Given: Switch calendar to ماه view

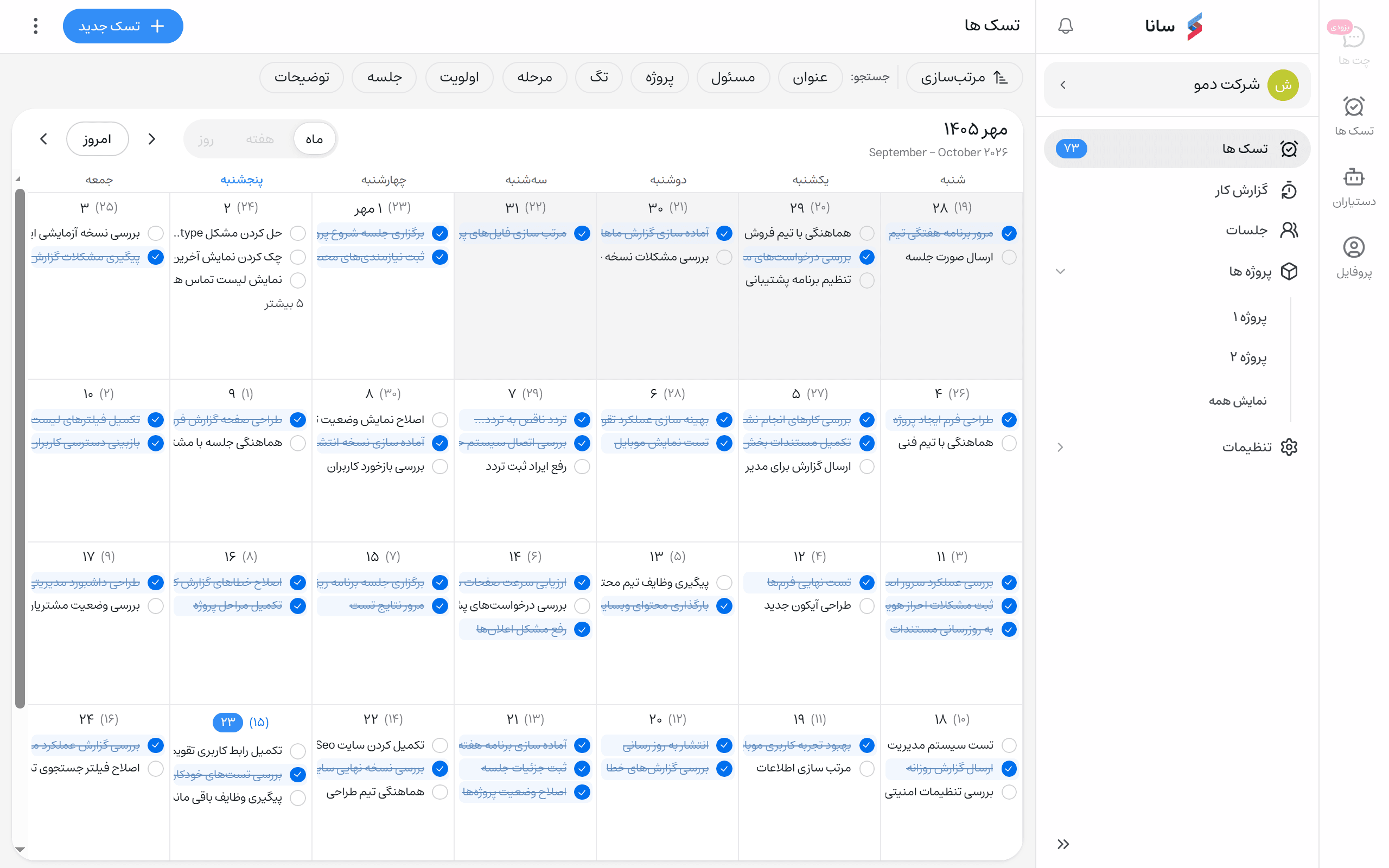Looking at the screenshot, I should click(x=315, y=139).
